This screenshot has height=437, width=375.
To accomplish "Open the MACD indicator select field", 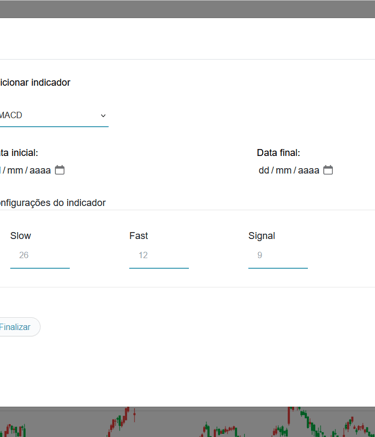I will click(x=53, y=116).
